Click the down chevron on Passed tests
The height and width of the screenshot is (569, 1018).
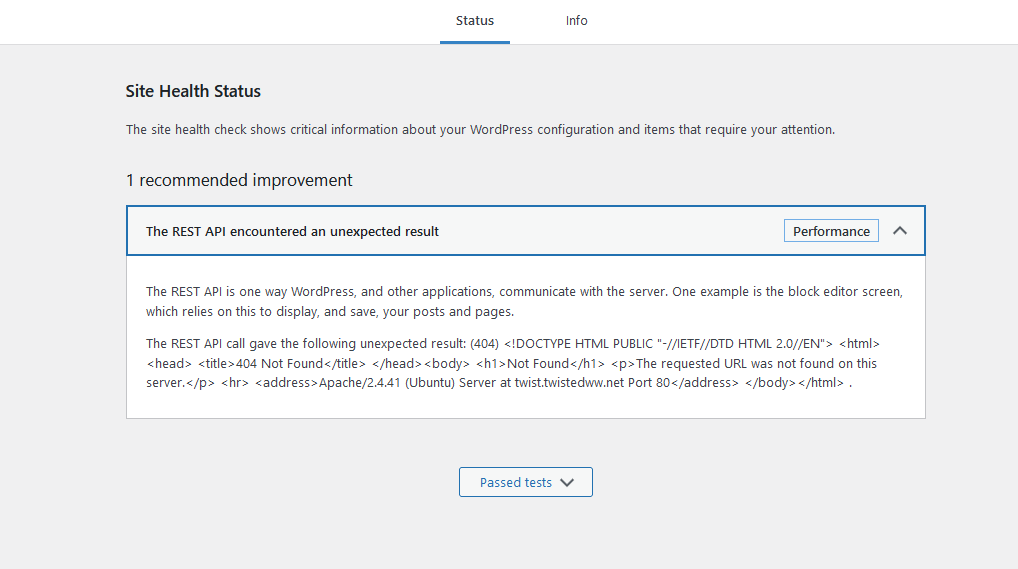pyautogui.click(x=567, y=483)
